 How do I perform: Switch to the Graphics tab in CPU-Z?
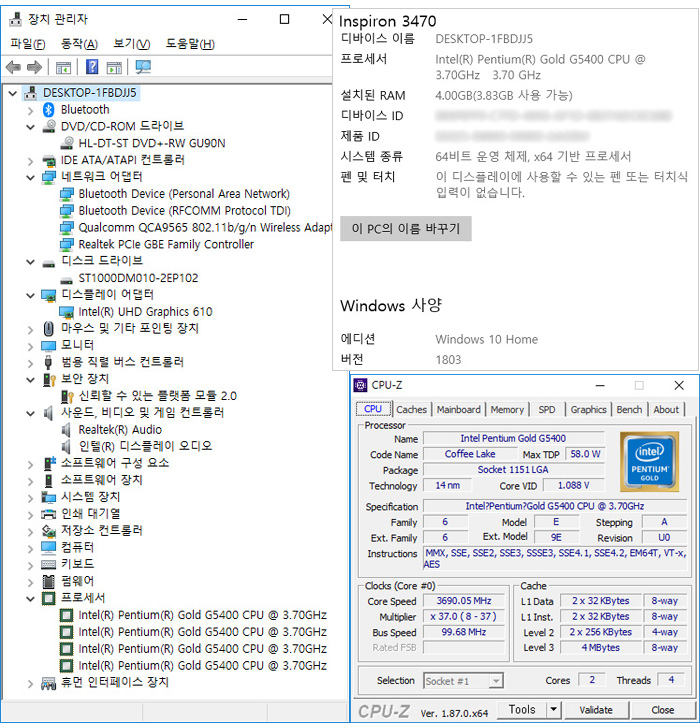point(588,409)
